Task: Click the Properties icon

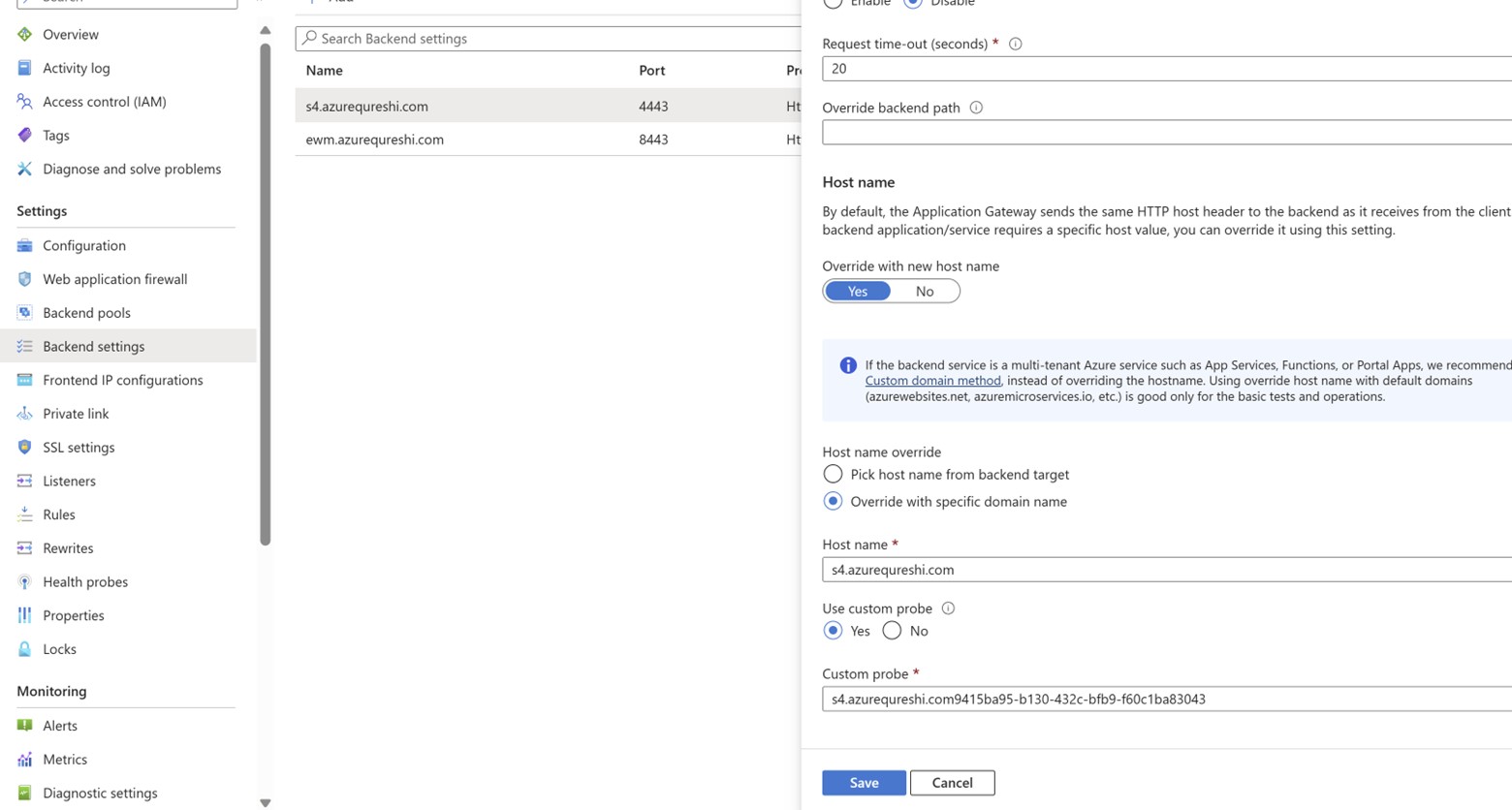Action: [24, 615]
